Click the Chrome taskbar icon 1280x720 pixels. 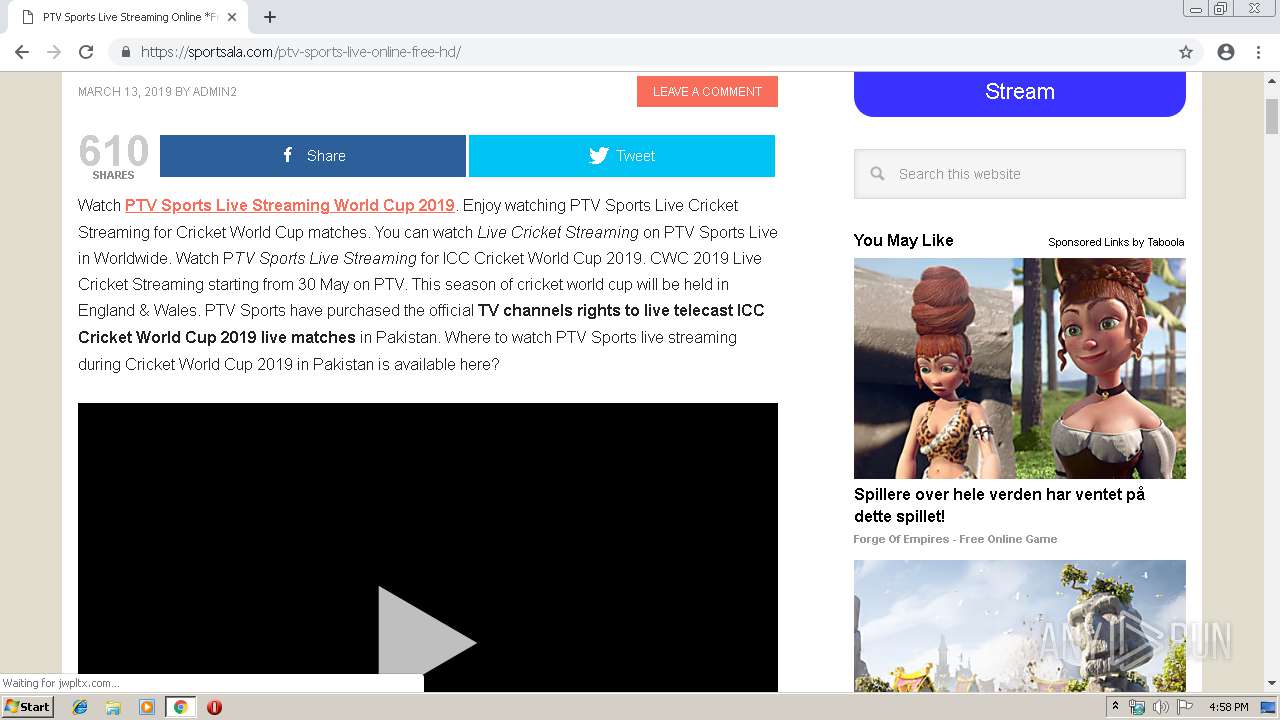click(180, 707)
